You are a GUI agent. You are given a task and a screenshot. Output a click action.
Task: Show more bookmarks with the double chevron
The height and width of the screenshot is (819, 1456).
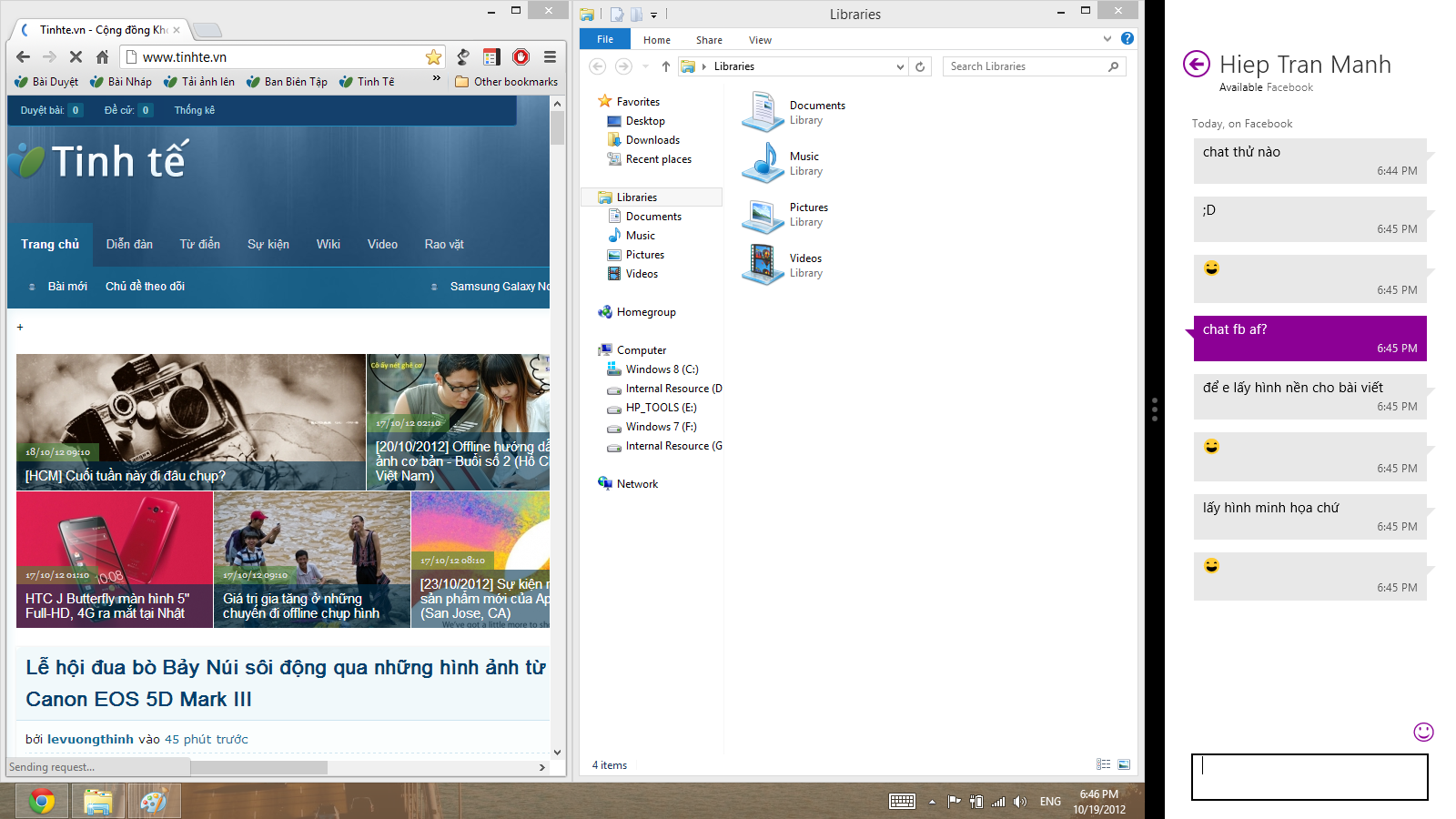437,79
